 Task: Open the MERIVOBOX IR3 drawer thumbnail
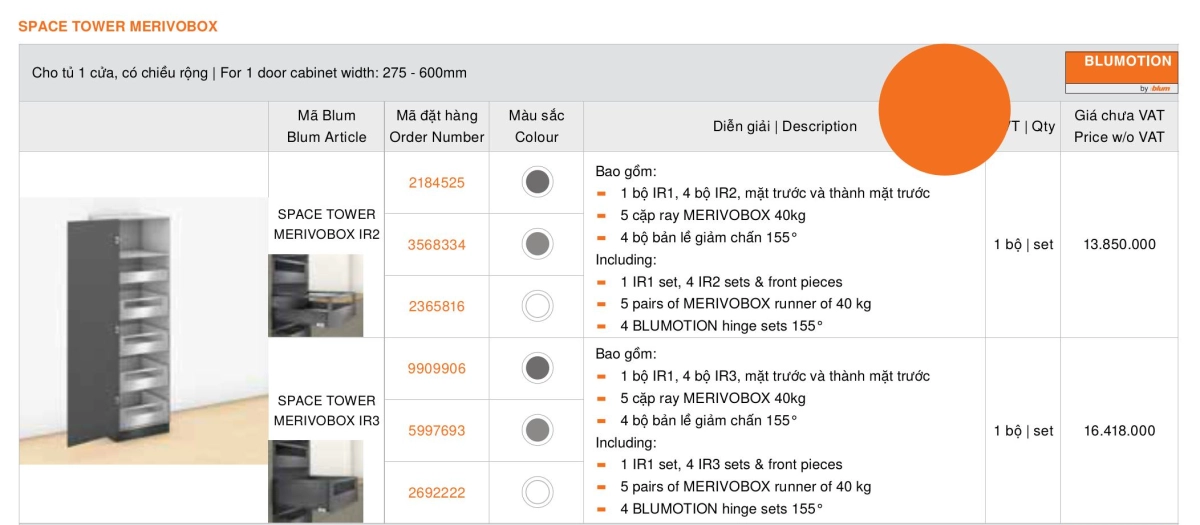click(x=315, y=481)
